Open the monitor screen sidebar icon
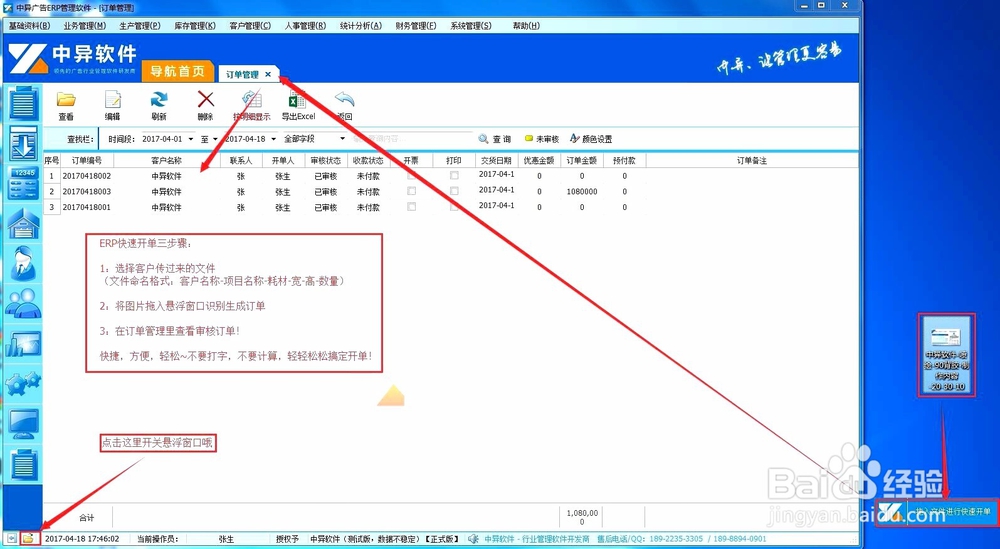The height and width of the screenshot is (549, 1000). tap(24, 425)
